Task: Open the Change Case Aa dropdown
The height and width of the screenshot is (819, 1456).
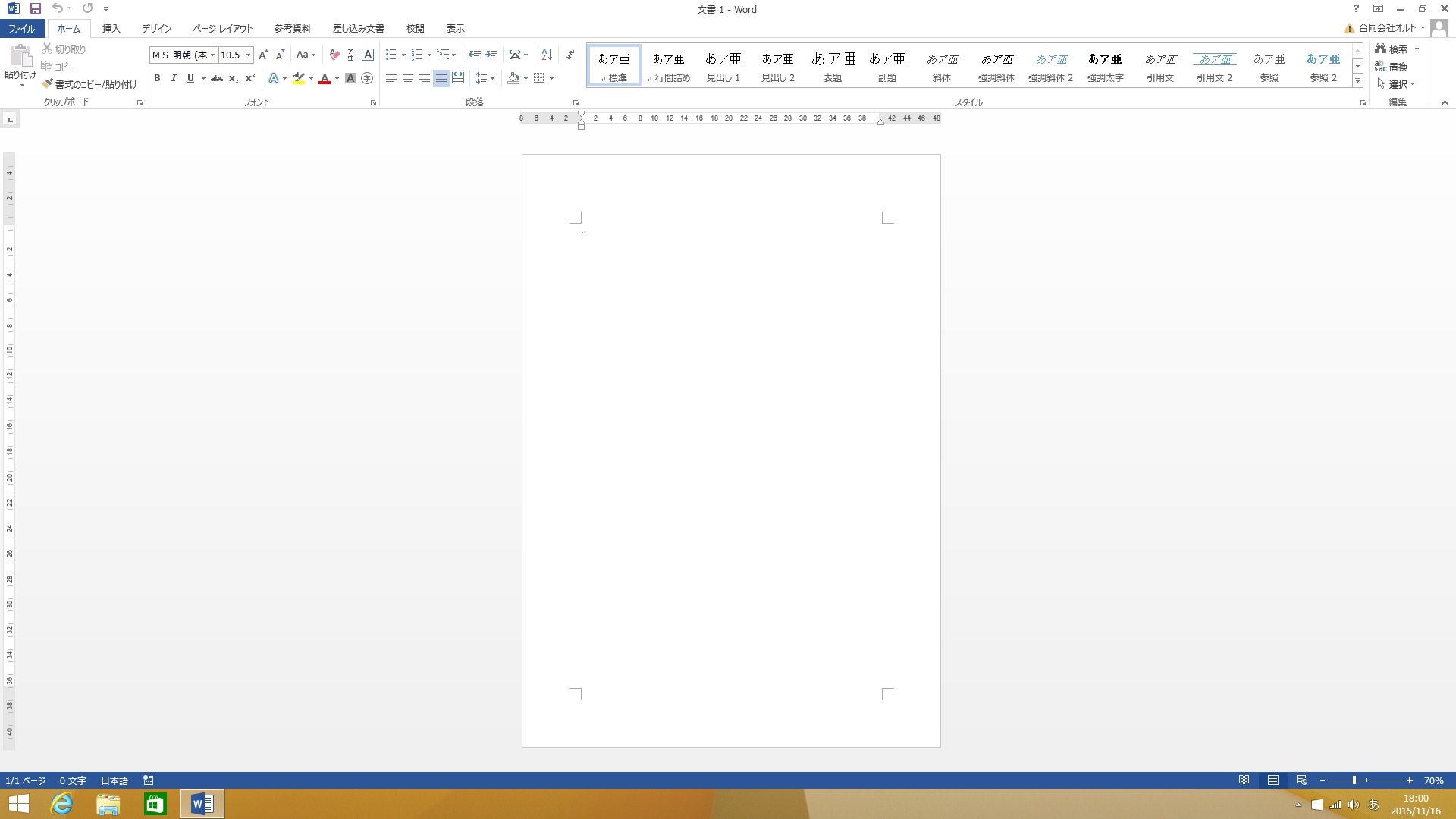Action: coord(306,55)
